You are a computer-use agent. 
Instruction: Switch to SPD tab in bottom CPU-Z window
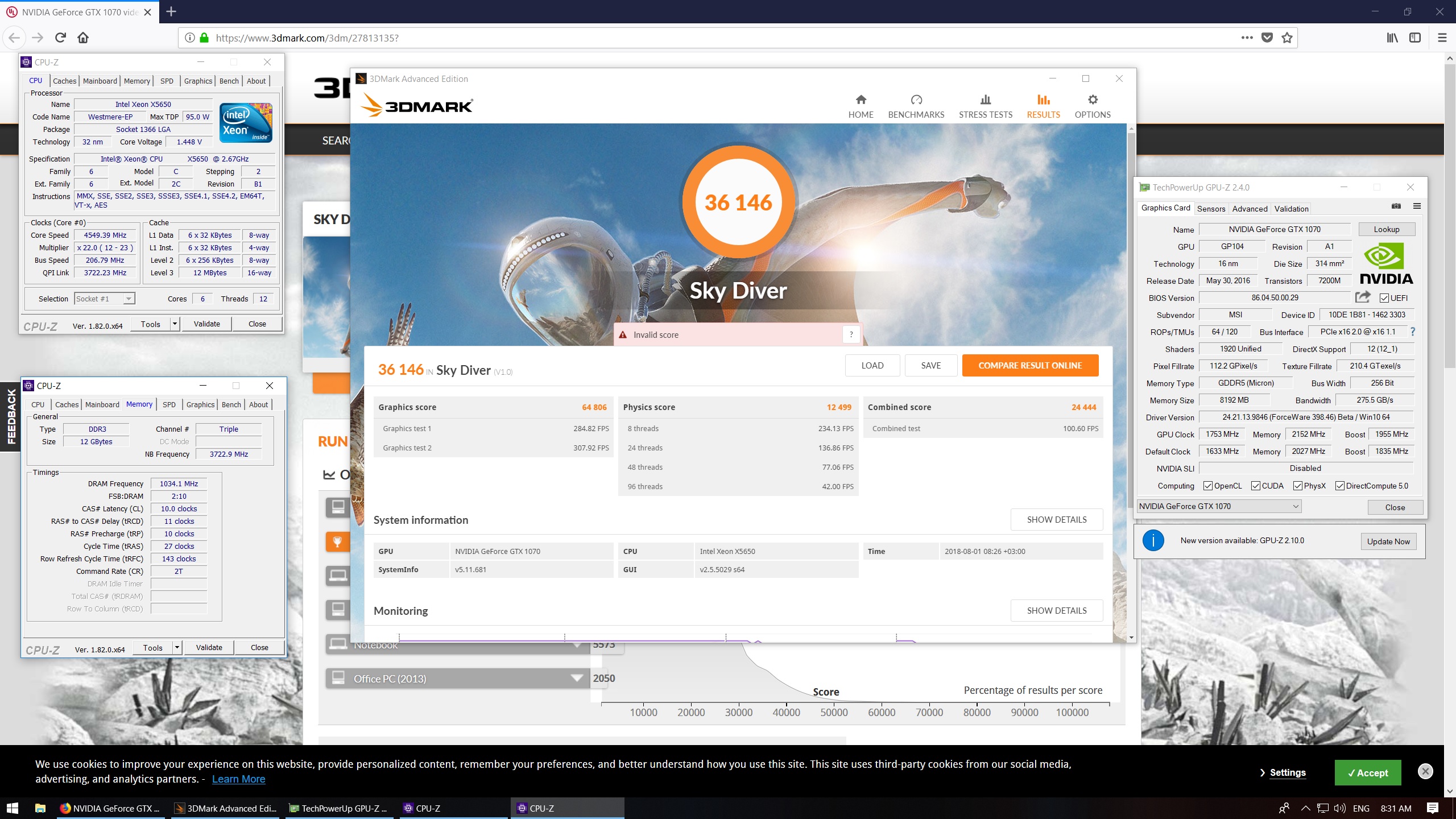pyautogui.click(x=169, y=404)
